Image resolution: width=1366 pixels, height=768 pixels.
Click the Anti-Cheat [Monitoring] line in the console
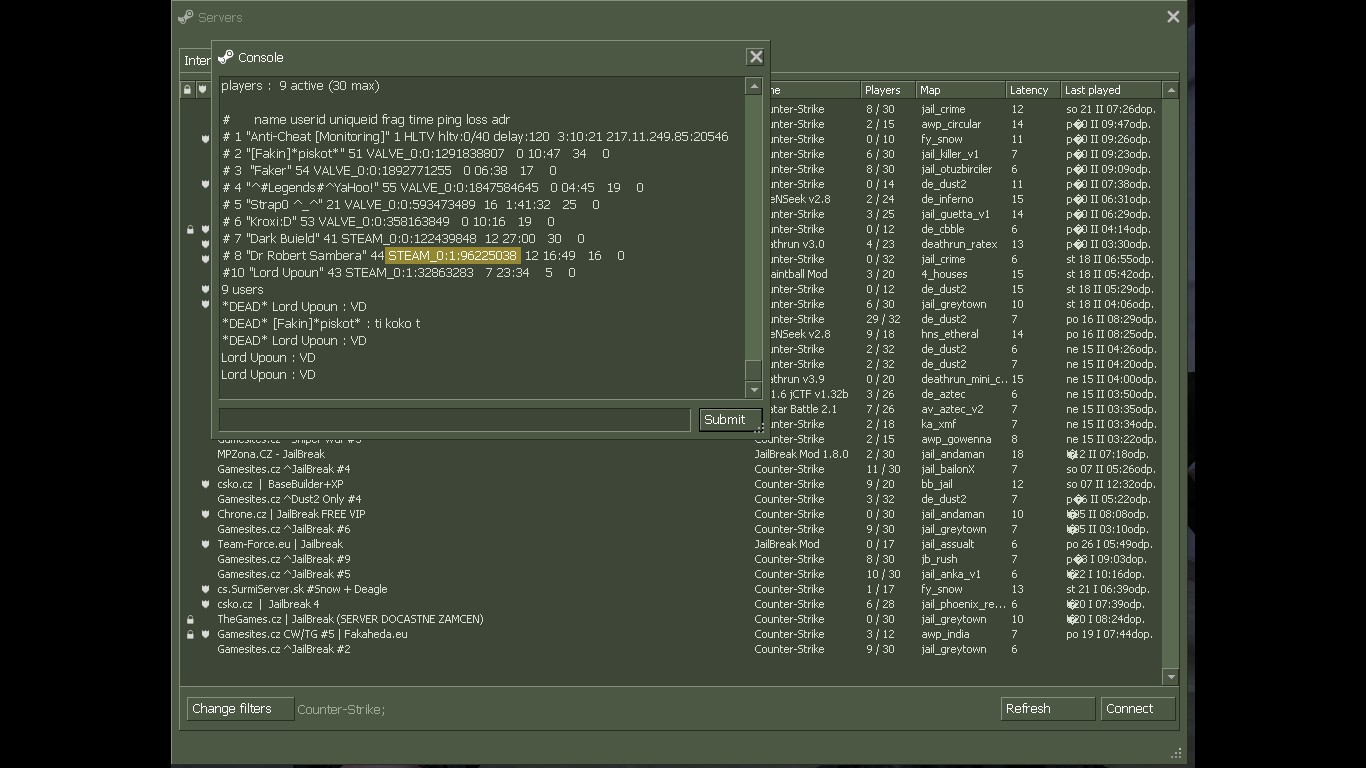475,137
